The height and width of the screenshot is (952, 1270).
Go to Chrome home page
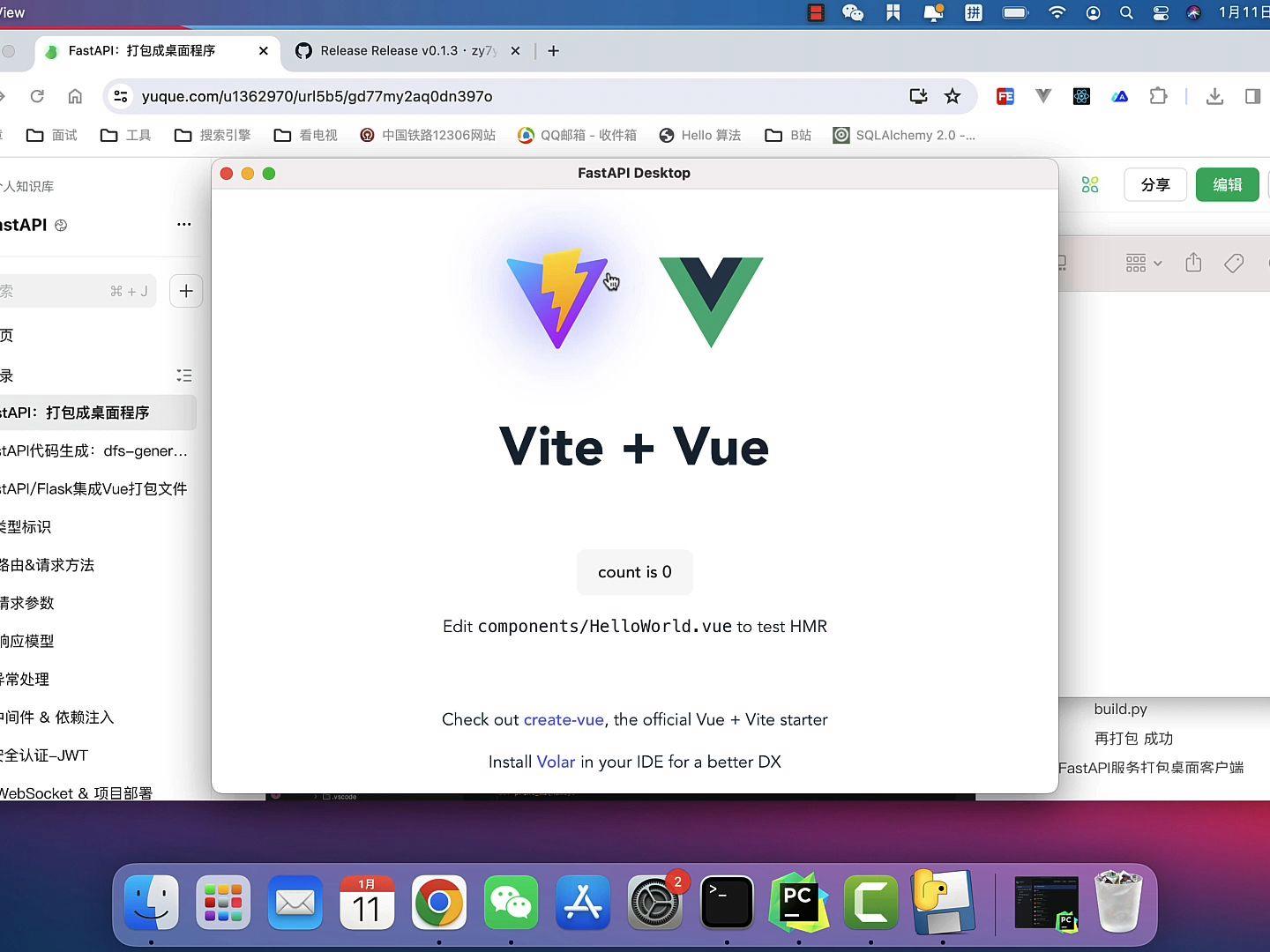[x=75, y=96]
